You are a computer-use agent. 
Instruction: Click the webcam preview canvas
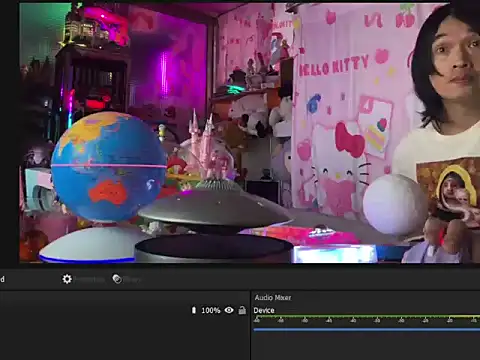pos(249,133)
